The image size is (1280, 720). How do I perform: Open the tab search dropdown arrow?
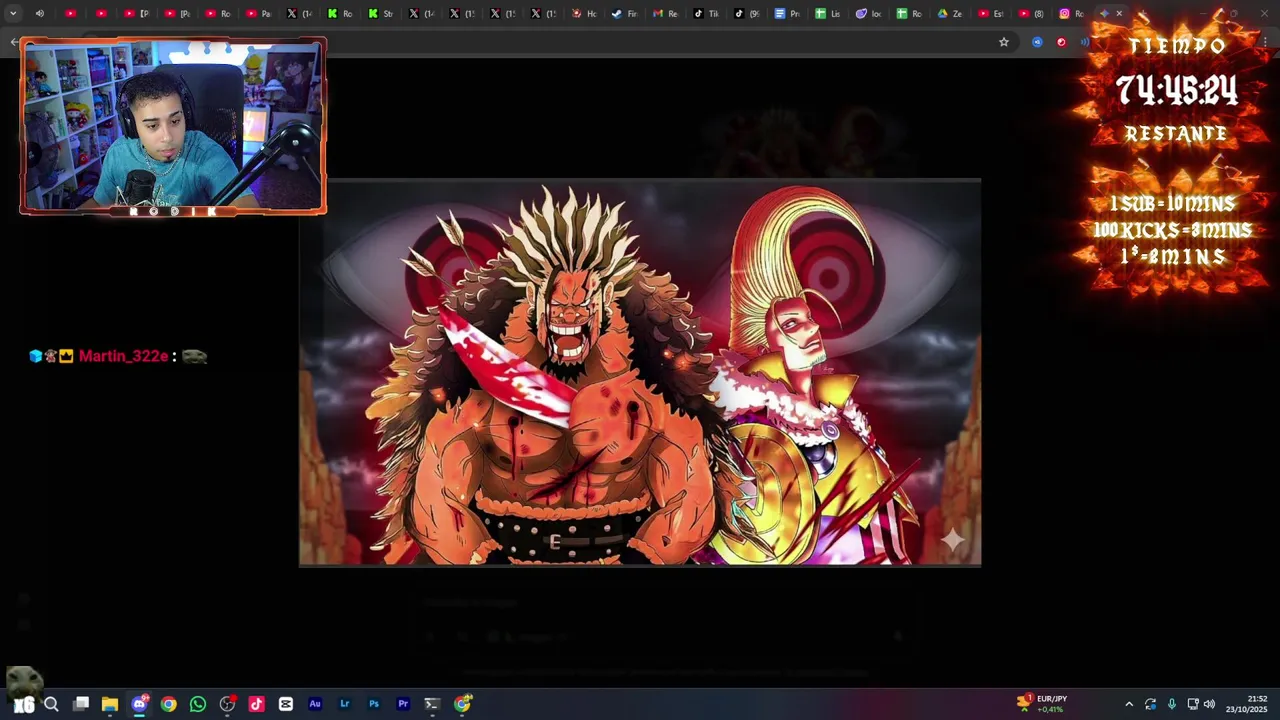13,14
